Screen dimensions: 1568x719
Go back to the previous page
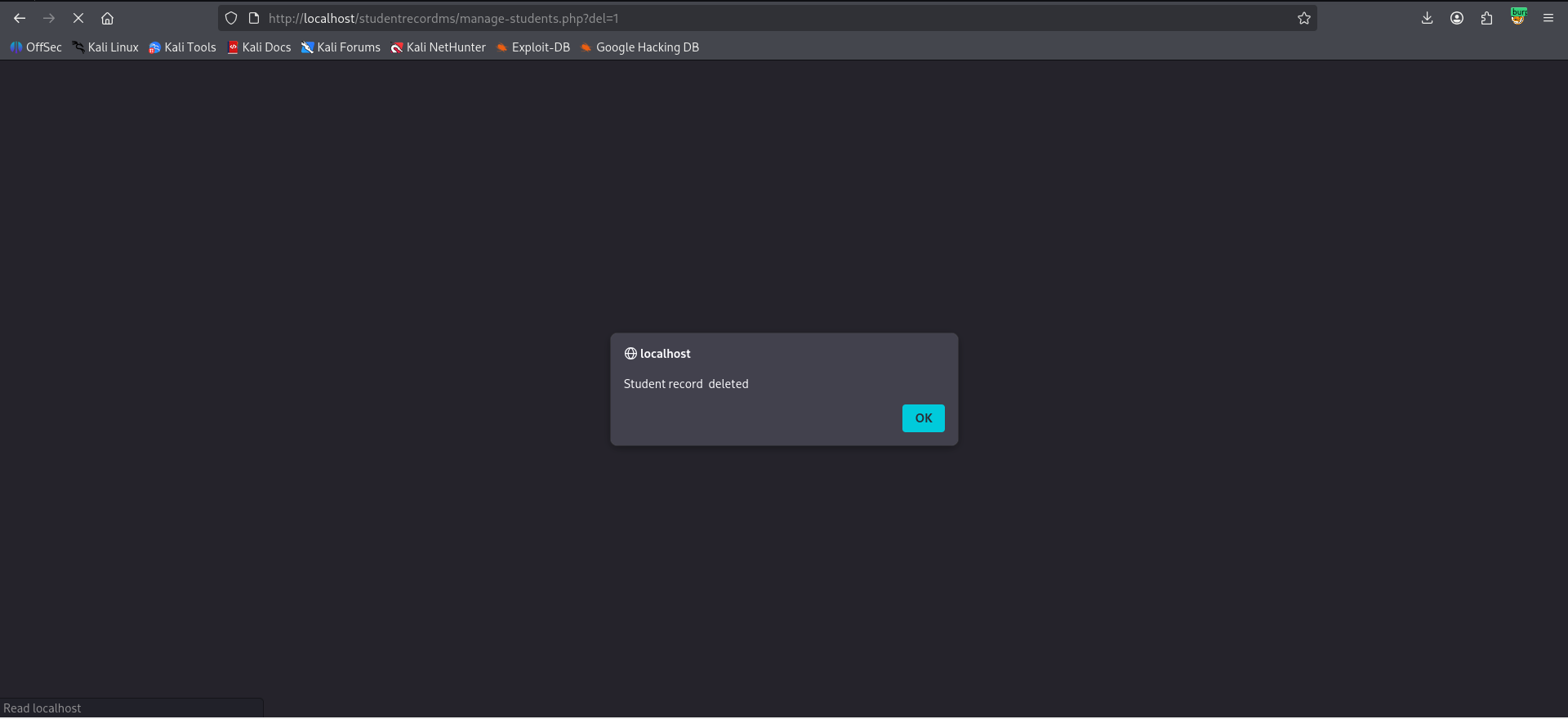click(x=20, y=18)
